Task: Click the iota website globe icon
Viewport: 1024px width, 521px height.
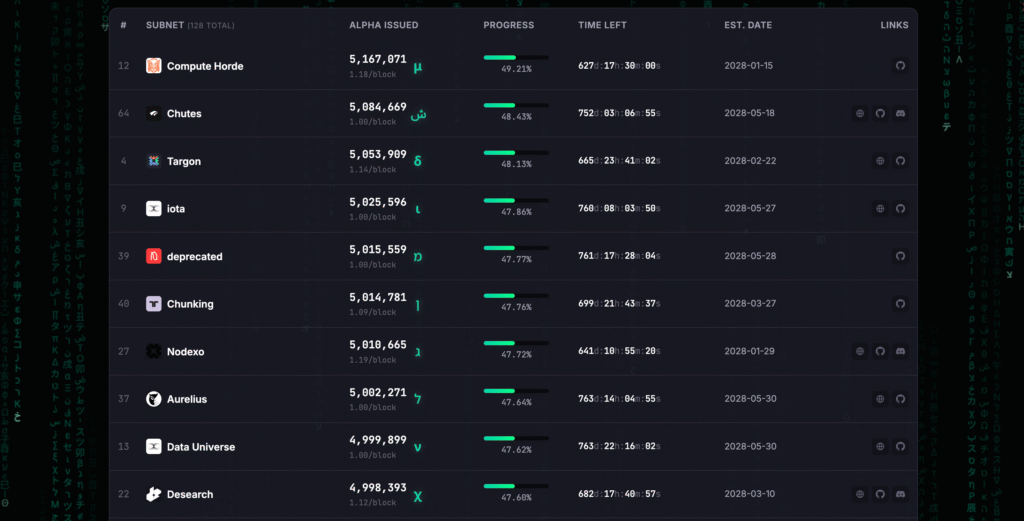Action: [880, 209]
